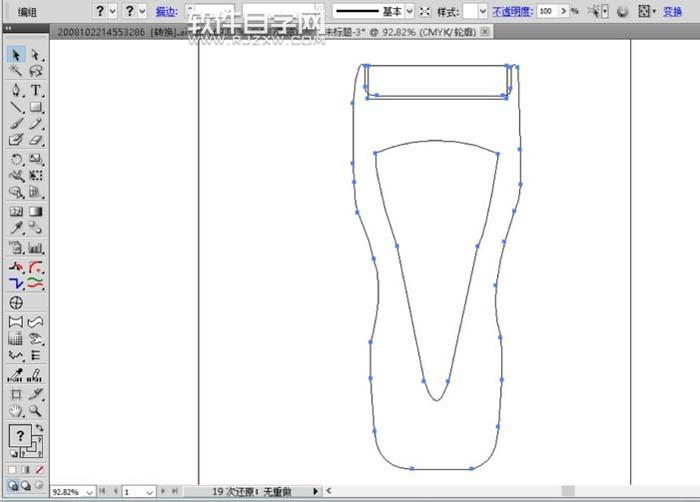Click the 变换 transform link
The width and height of the screenshot is (700, 502).
[673, 11]
